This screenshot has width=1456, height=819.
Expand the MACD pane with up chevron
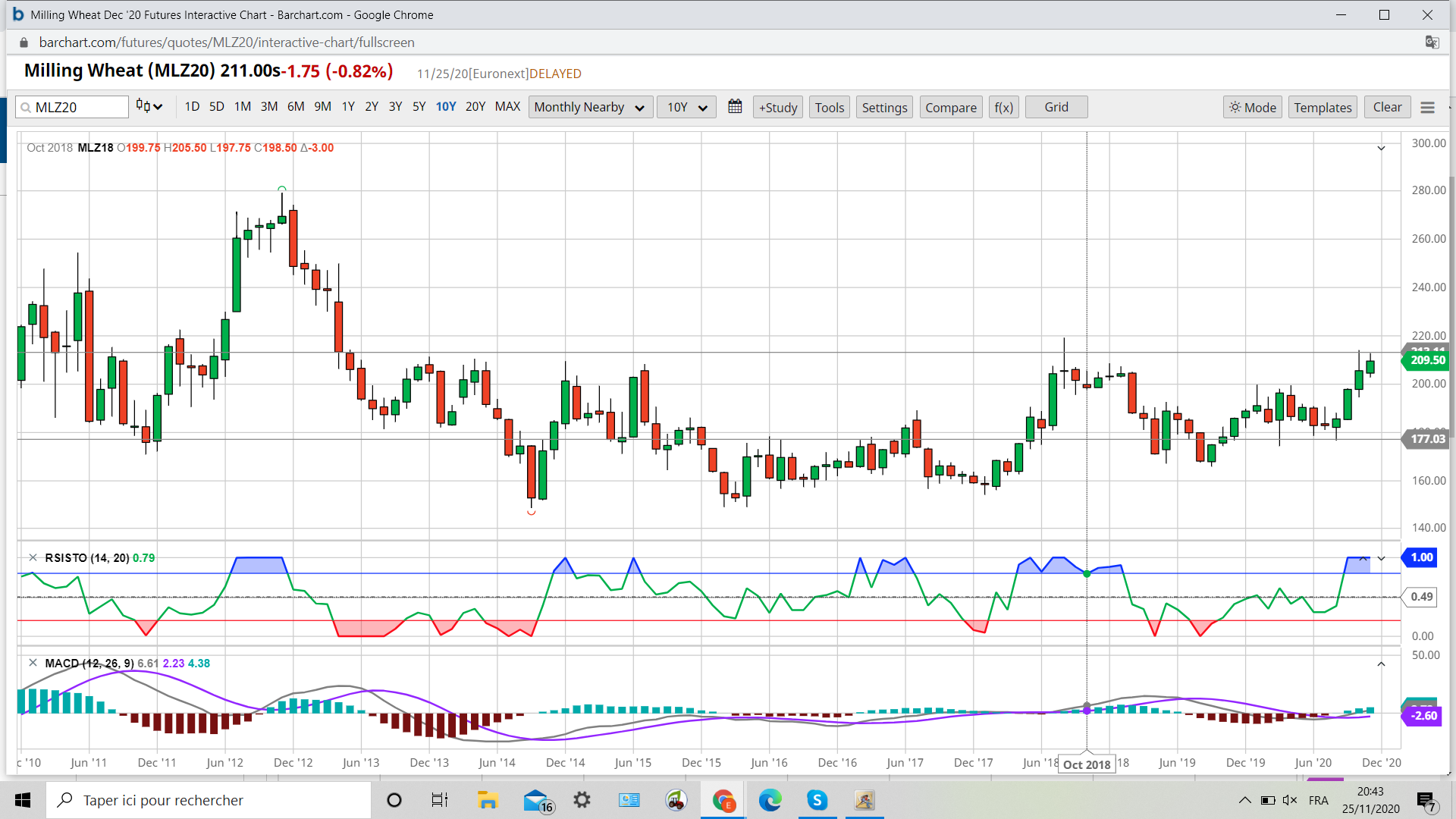[1381, 664]
